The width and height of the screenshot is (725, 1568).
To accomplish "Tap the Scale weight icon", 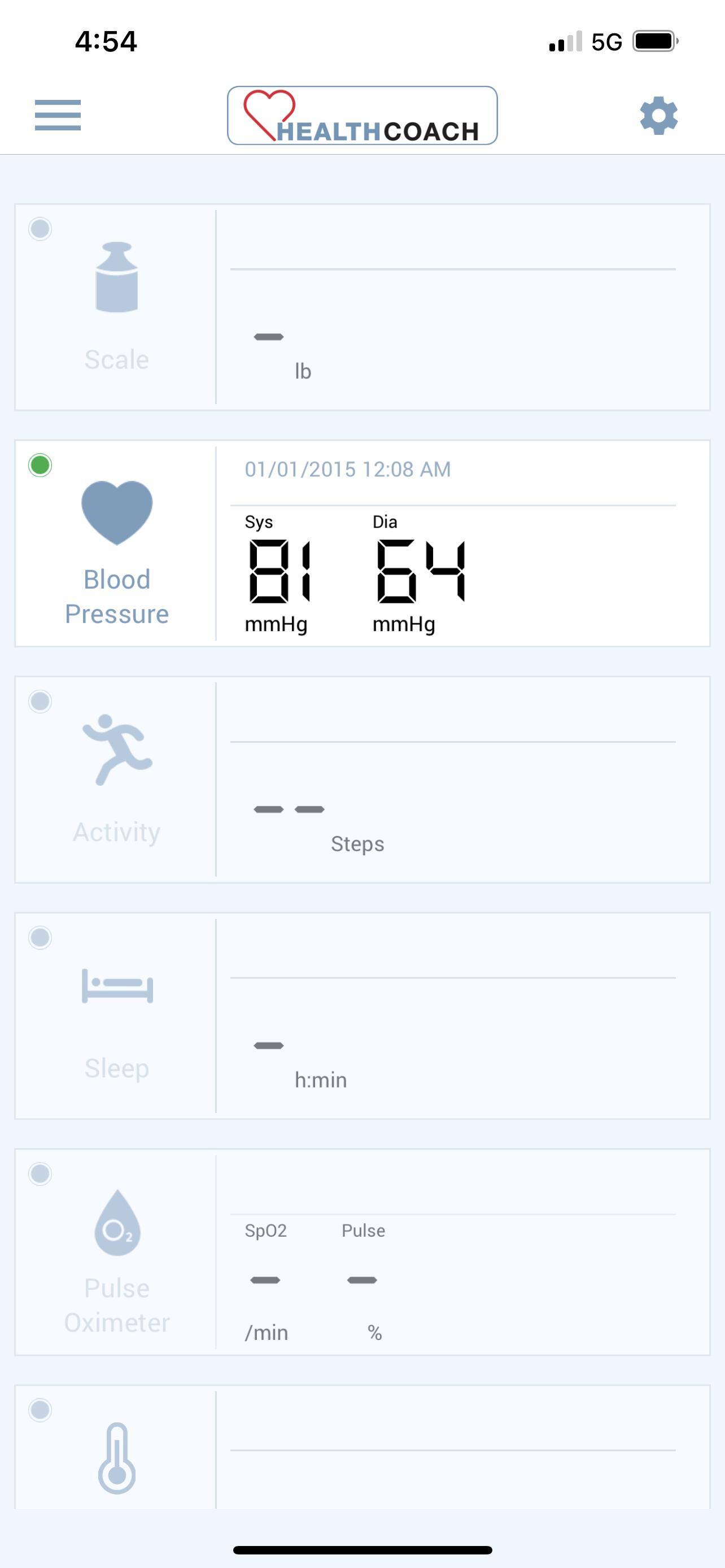I will click(x=117, y=278).
